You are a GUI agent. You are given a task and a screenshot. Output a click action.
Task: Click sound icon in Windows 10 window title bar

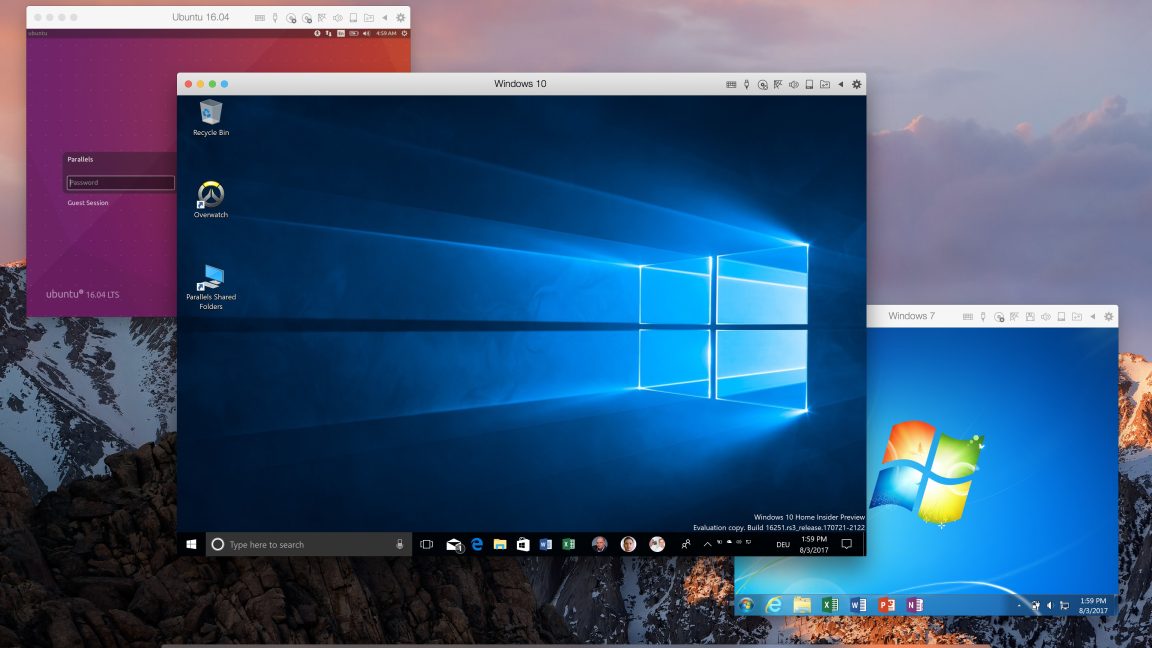tap(793, 84)
